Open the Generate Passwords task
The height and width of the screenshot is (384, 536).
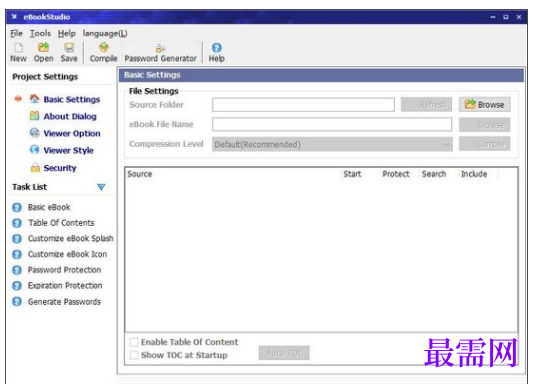[x=64, y=302]
